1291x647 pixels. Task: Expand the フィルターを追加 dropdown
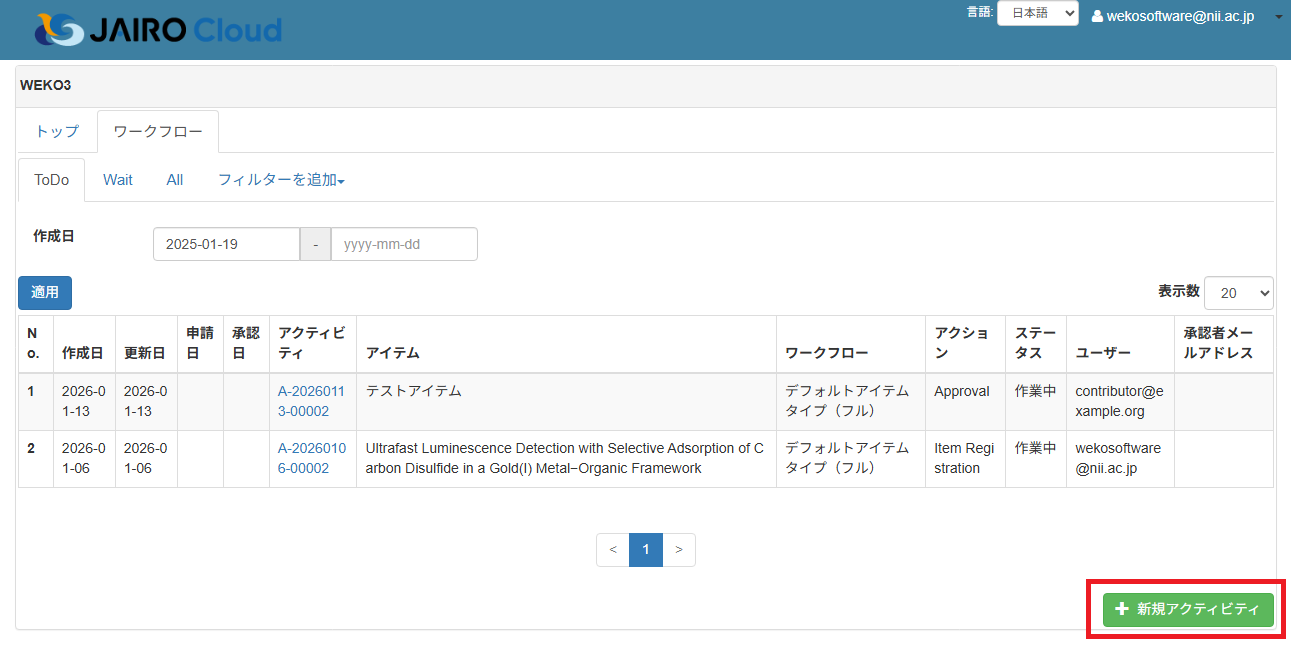(x=281, y=180)
